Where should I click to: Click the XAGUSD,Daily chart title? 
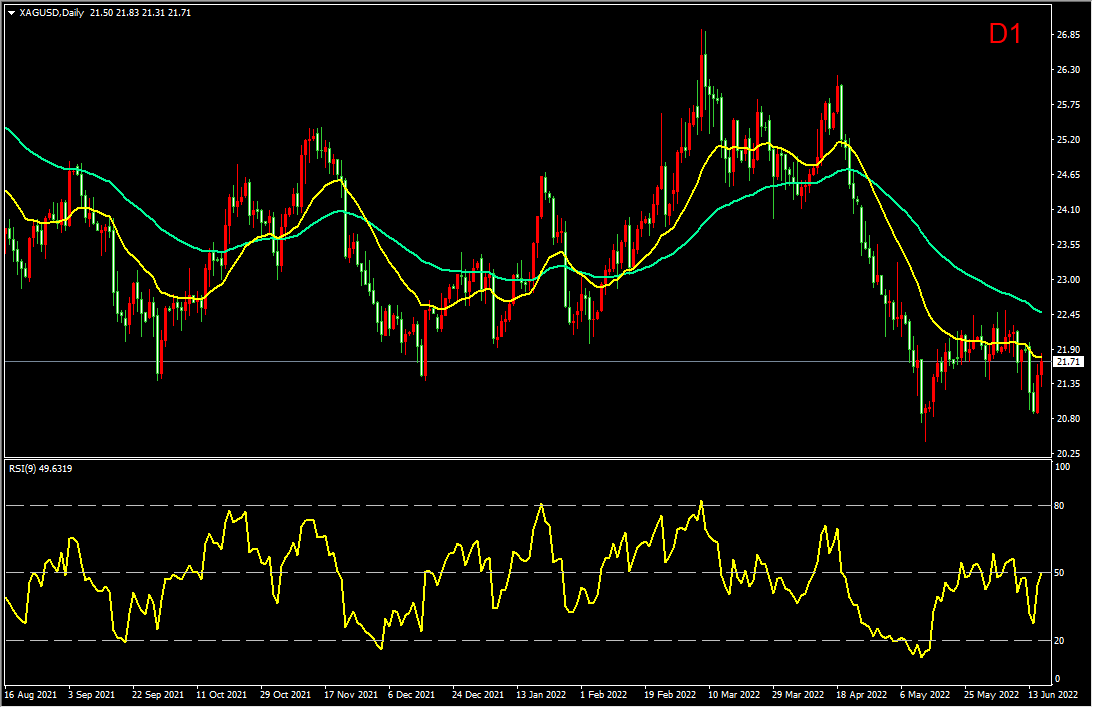(x=52, y=13)
